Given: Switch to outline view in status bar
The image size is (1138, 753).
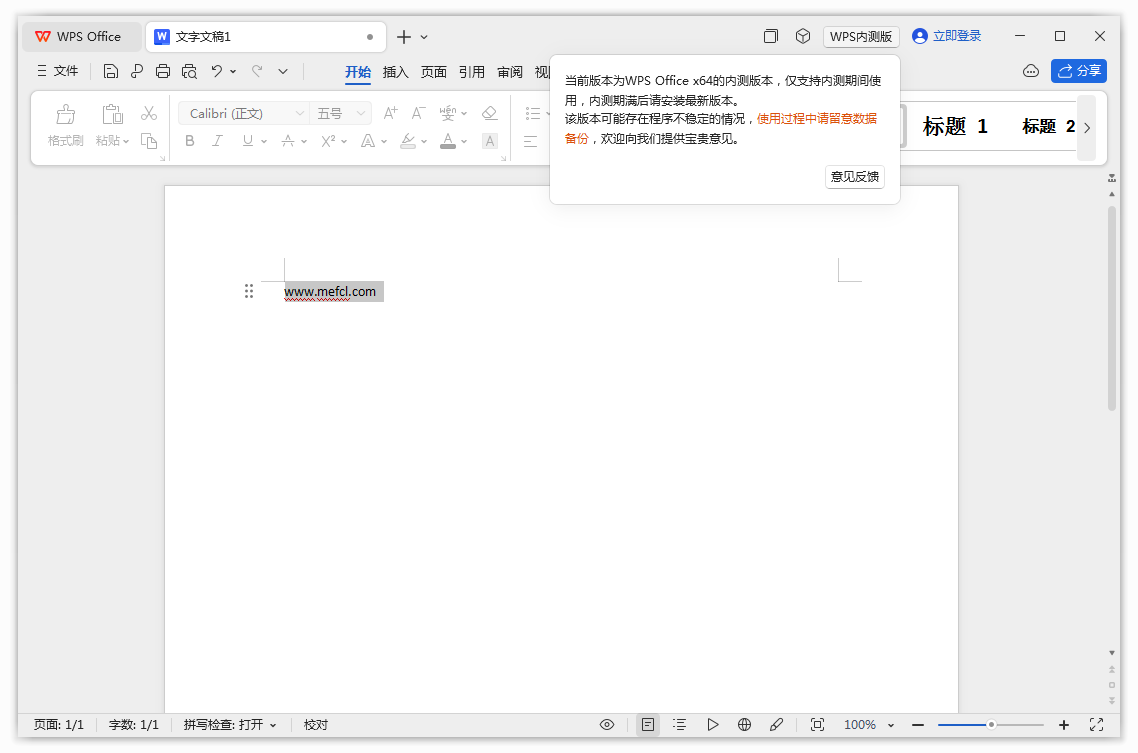Looking at the screenshot, I should [679, 725].
